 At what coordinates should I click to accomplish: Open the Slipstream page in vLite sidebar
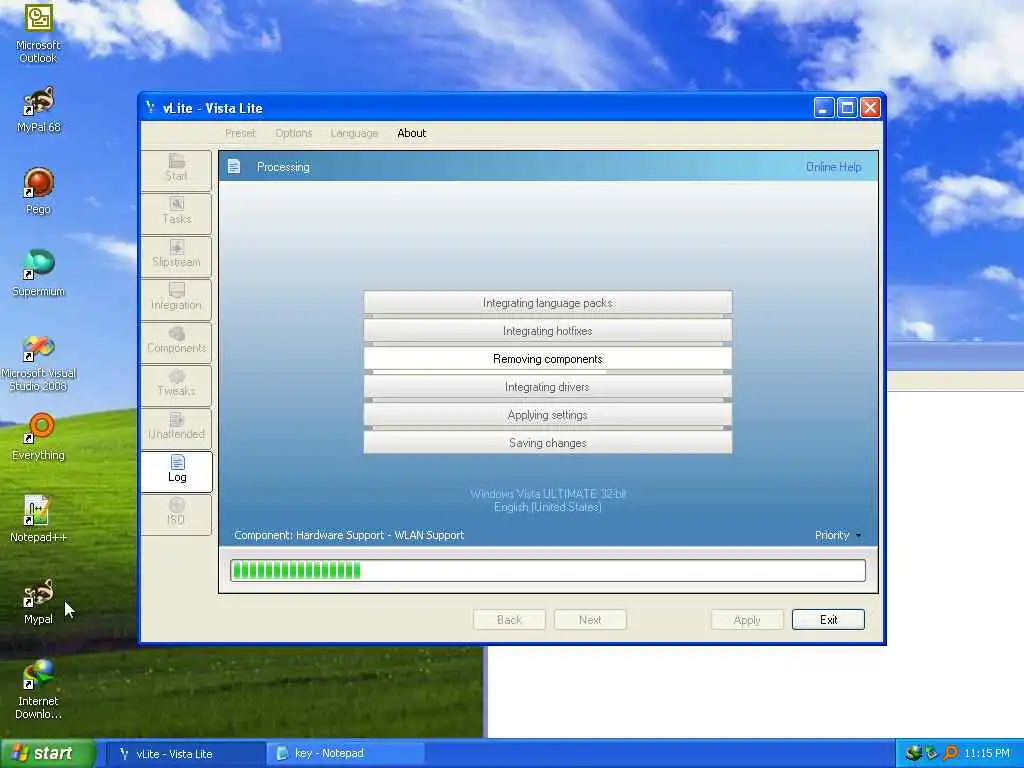(176, 255)
